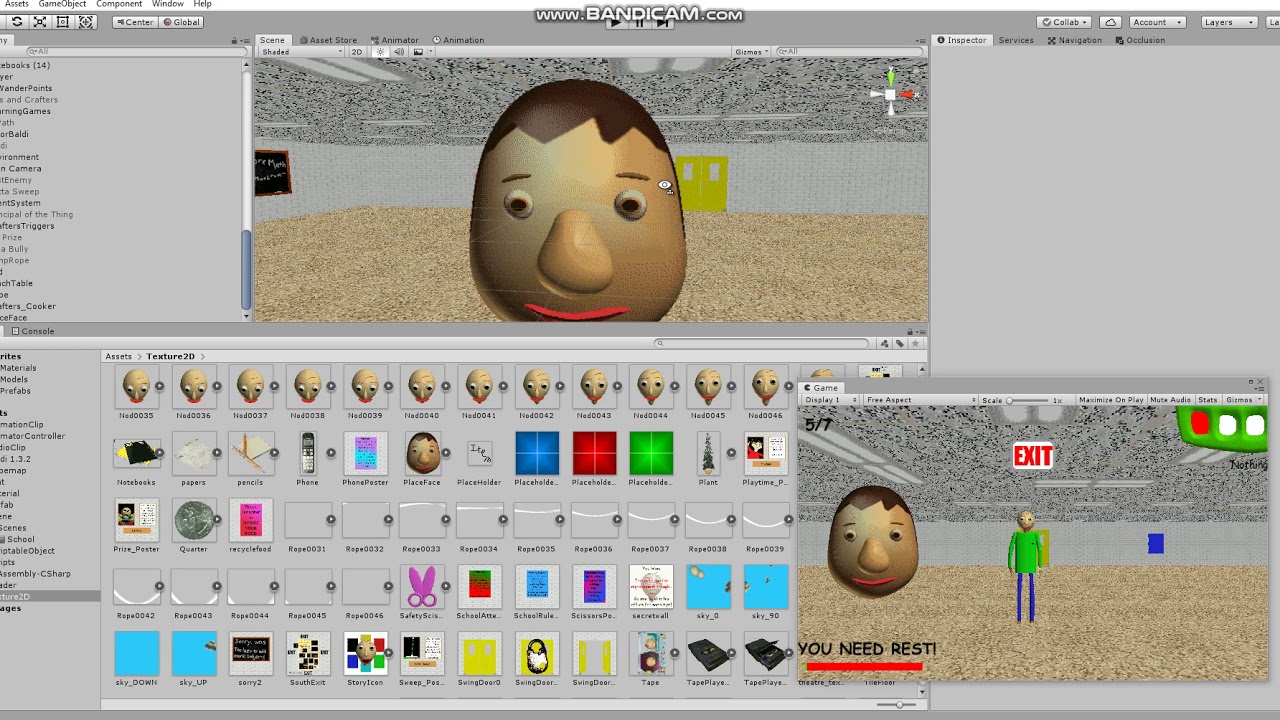Screen dimensions: 1280x720
Task: Click Scene view search field
Action: click(850, 52)
